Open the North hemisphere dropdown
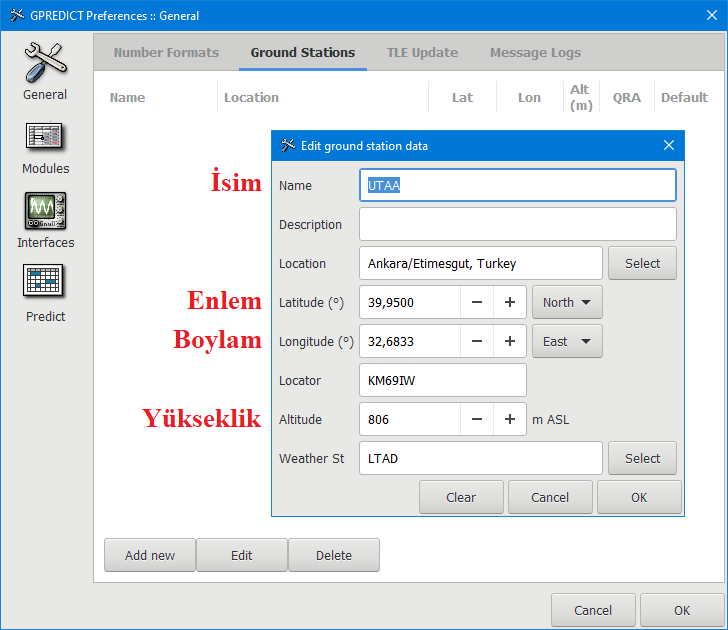 (x=567, y=302)
